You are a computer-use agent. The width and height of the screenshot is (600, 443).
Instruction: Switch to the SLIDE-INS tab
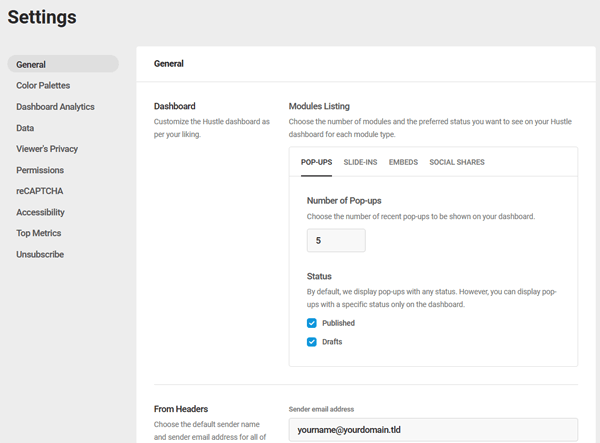360,162
